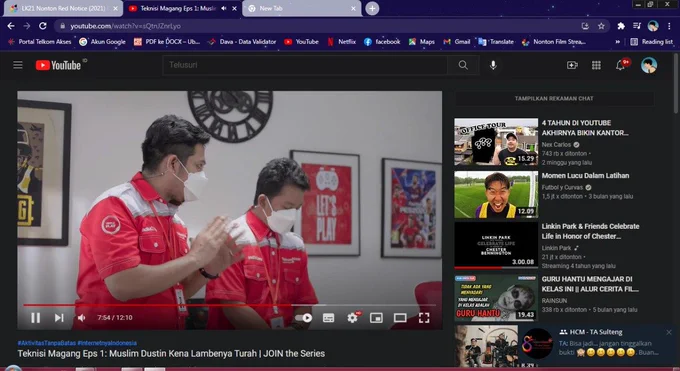Click the #InternetnyaIndonesia hashtag
Screen dimensions: 680x371
pyautogui.click(x=107, y=343)
